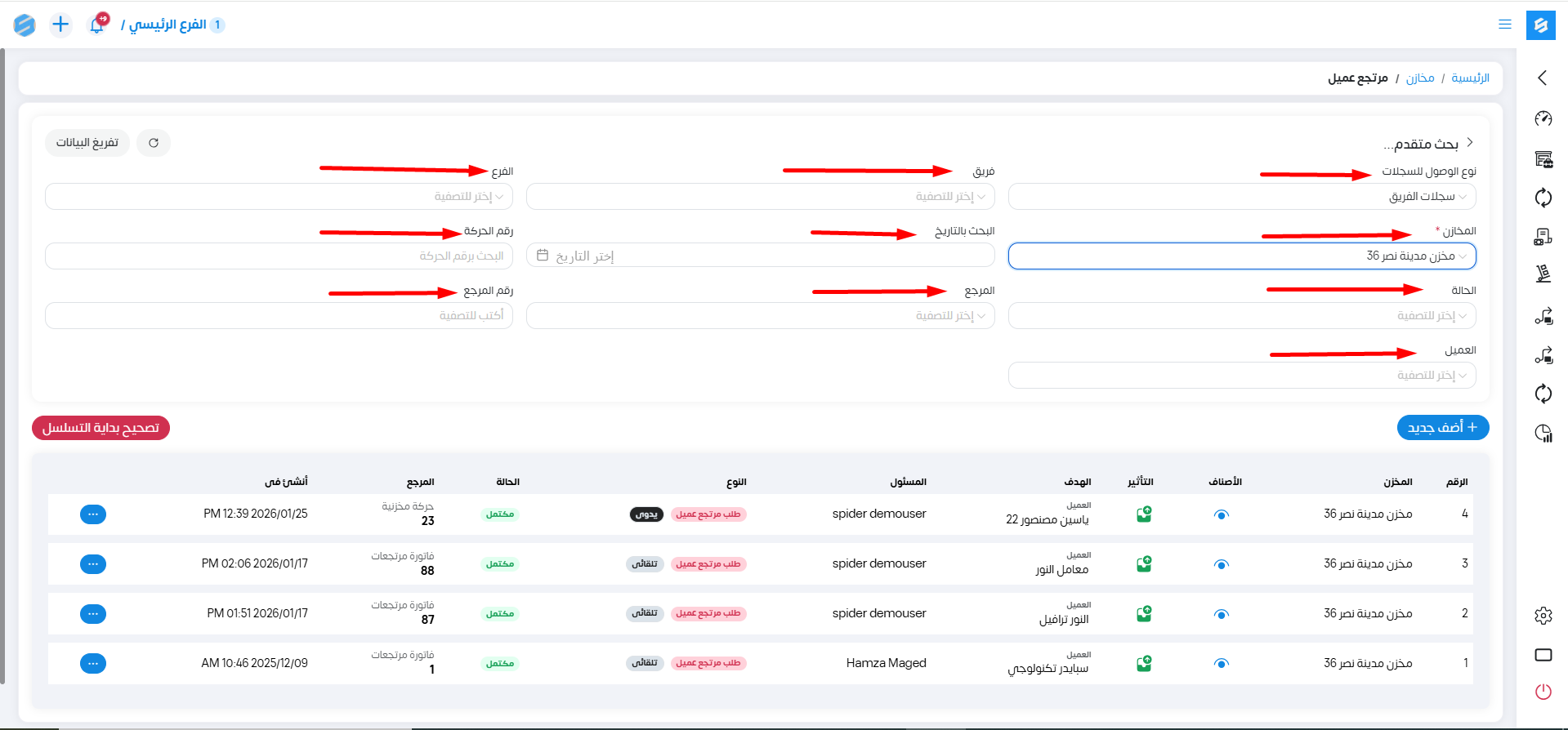This screenshot has width=1568, height=730.
Task: Open the dashboard speedometer icon in sidebar
Action: pyautogui.click(x=1543, y=119)
